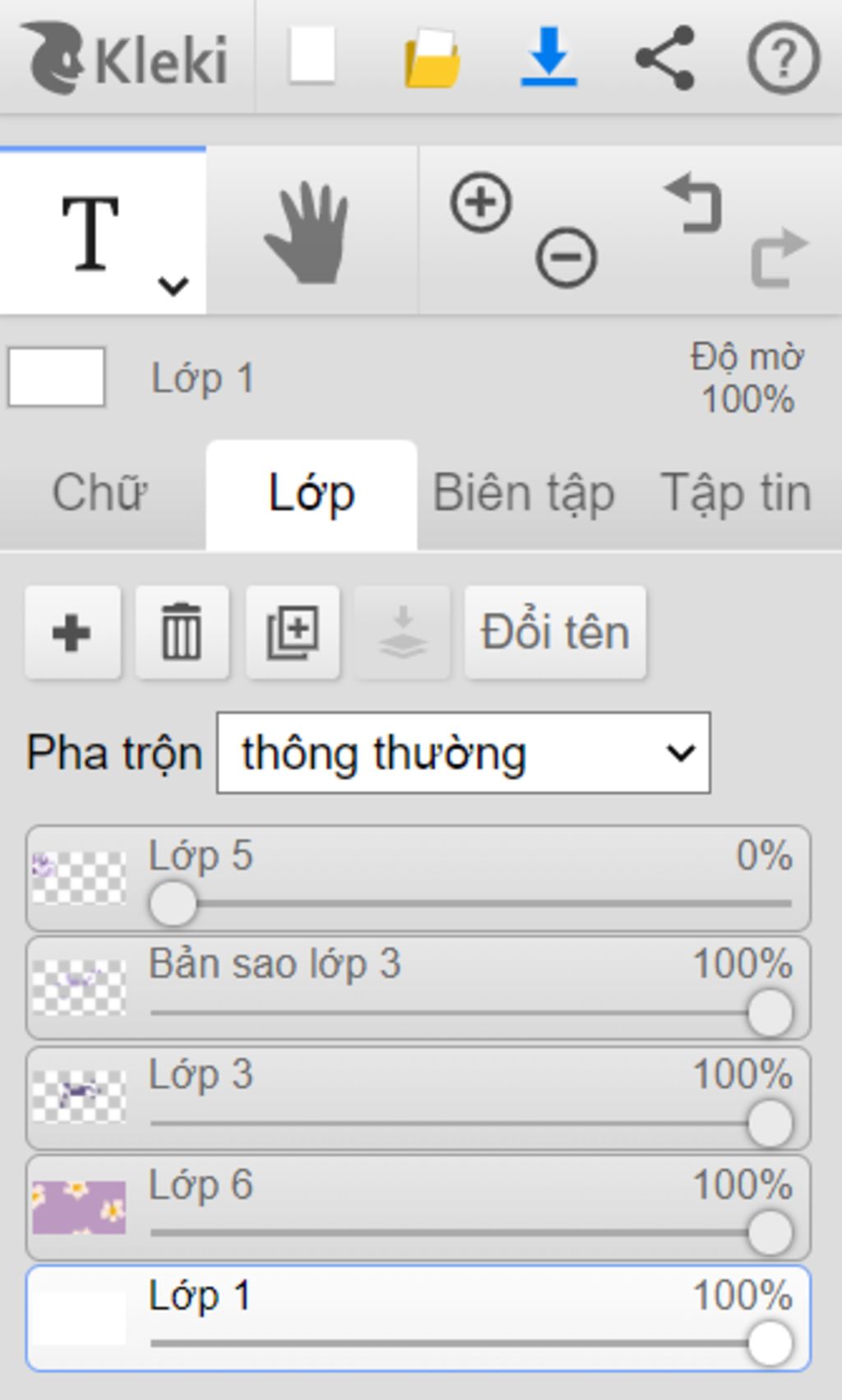Open the Tập tin tab

pyautogui.click(x=735, y=493)
